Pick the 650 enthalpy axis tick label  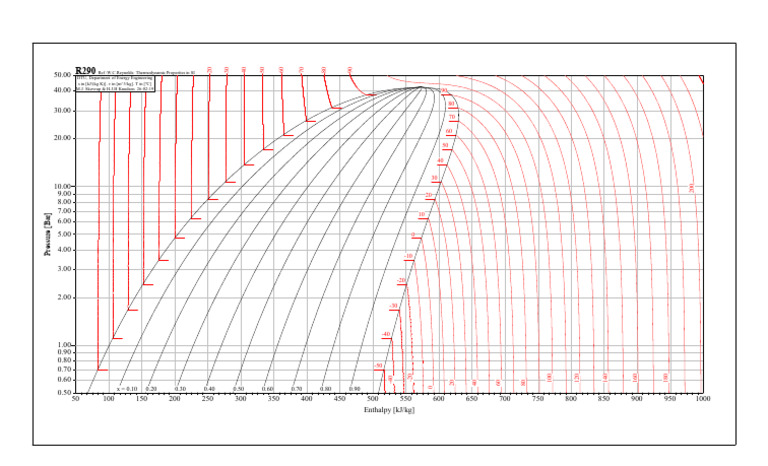click(472, 399)
